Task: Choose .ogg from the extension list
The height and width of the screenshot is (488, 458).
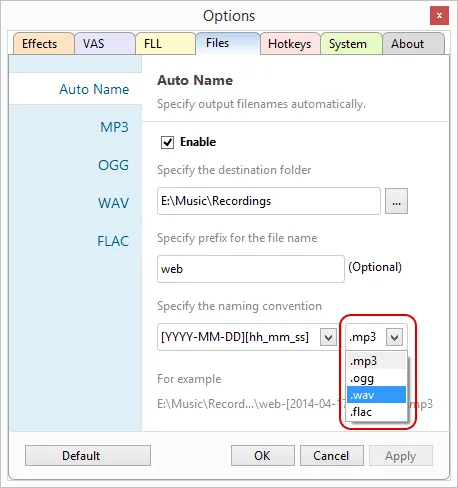Action: pyautogui.click(x=376, y=378)
